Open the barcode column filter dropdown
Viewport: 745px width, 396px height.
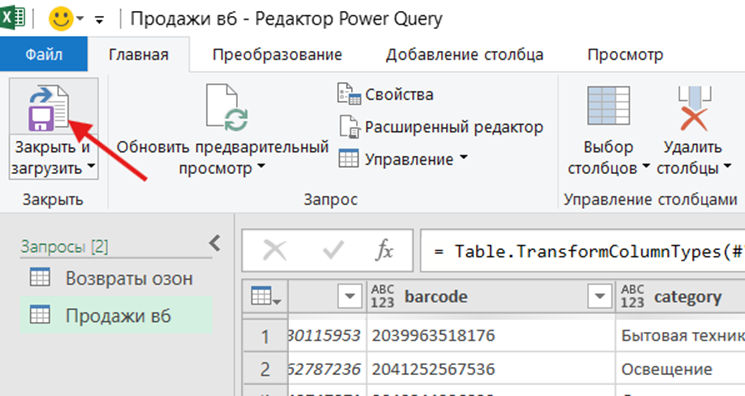[x=600, y=296]
